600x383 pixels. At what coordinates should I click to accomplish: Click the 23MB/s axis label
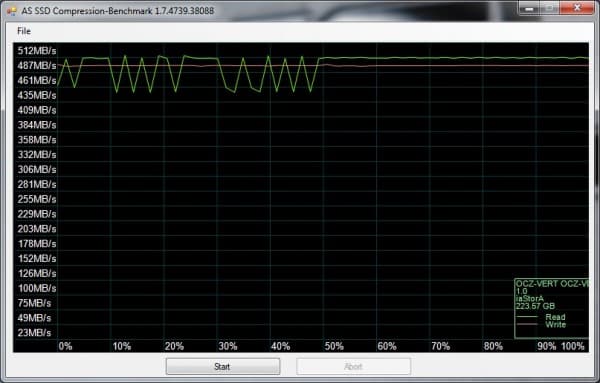[34, 333]
